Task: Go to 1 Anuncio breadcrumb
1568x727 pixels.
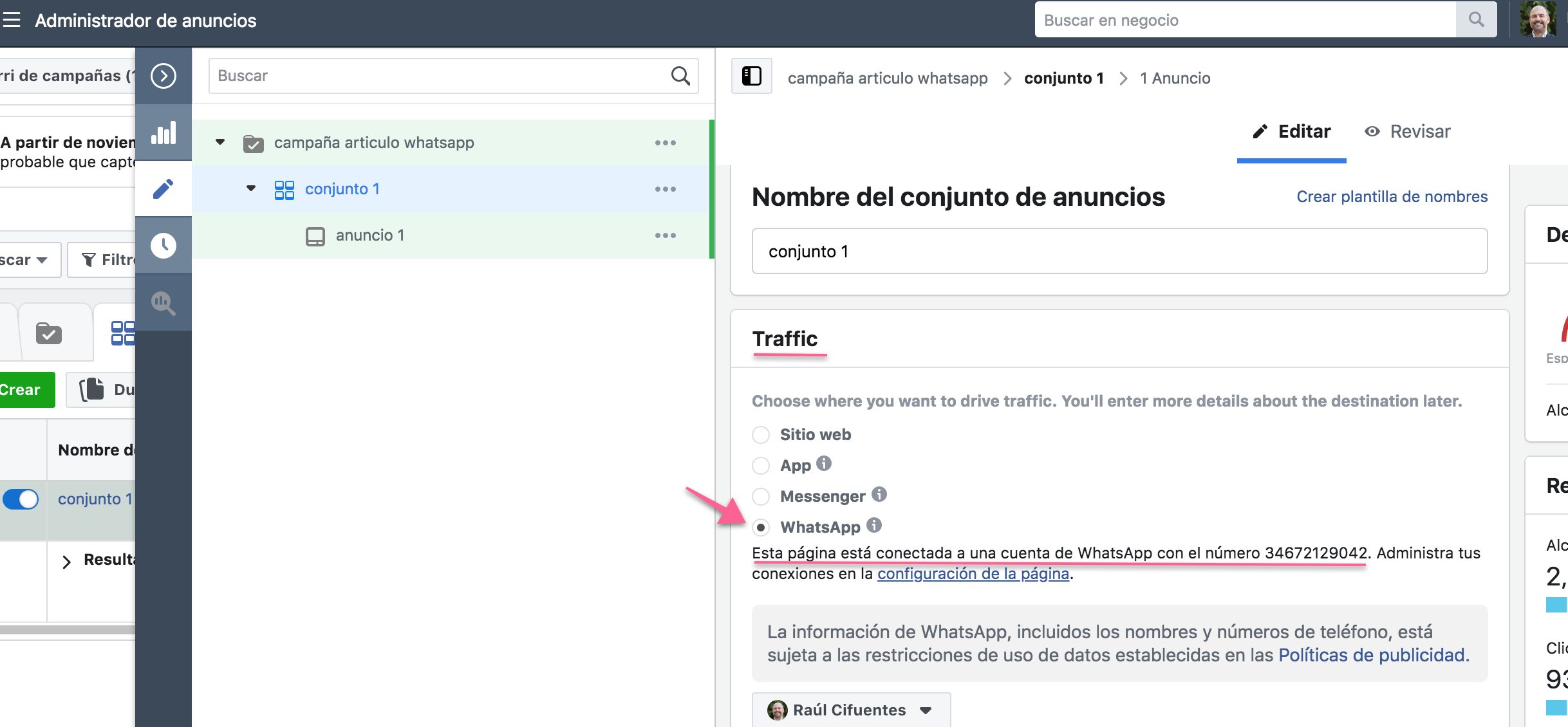Action: (1175, 78)
